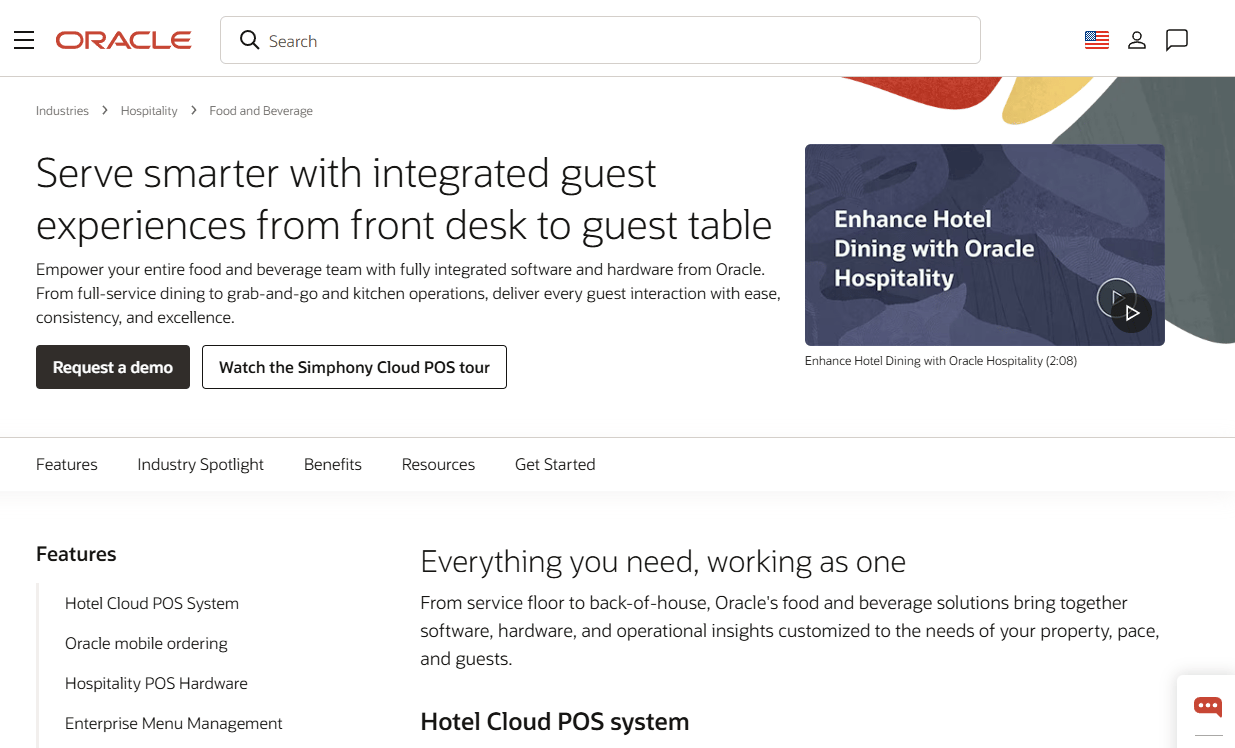Jump to the Benefits section tab
Screen dimensions: 1235x748
pyautogui.click(x=333, y=464)
